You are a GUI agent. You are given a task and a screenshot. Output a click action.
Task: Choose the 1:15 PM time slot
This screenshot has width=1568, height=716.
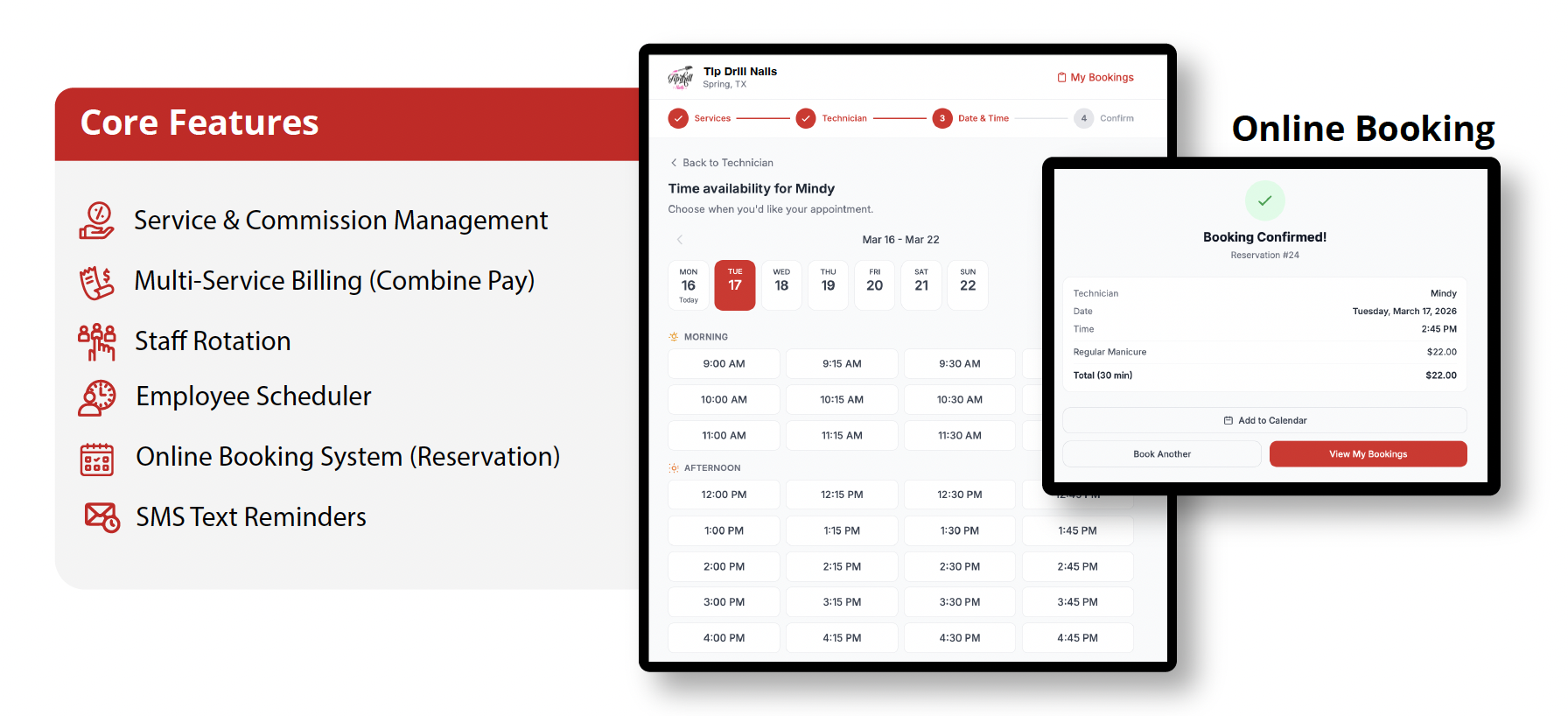(x=842, y=530)
